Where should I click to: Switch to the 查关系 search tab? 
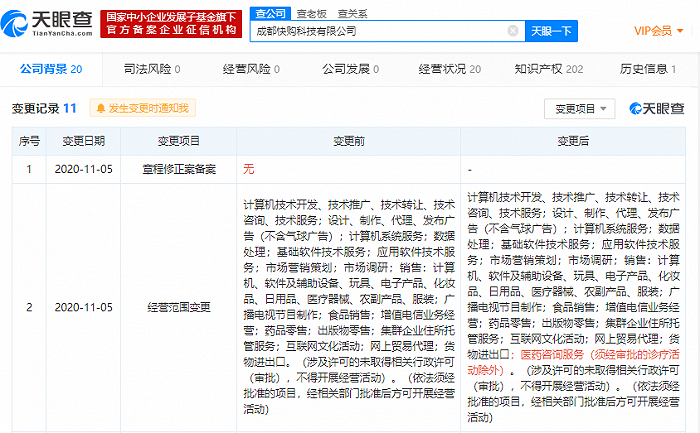[352, 14]
